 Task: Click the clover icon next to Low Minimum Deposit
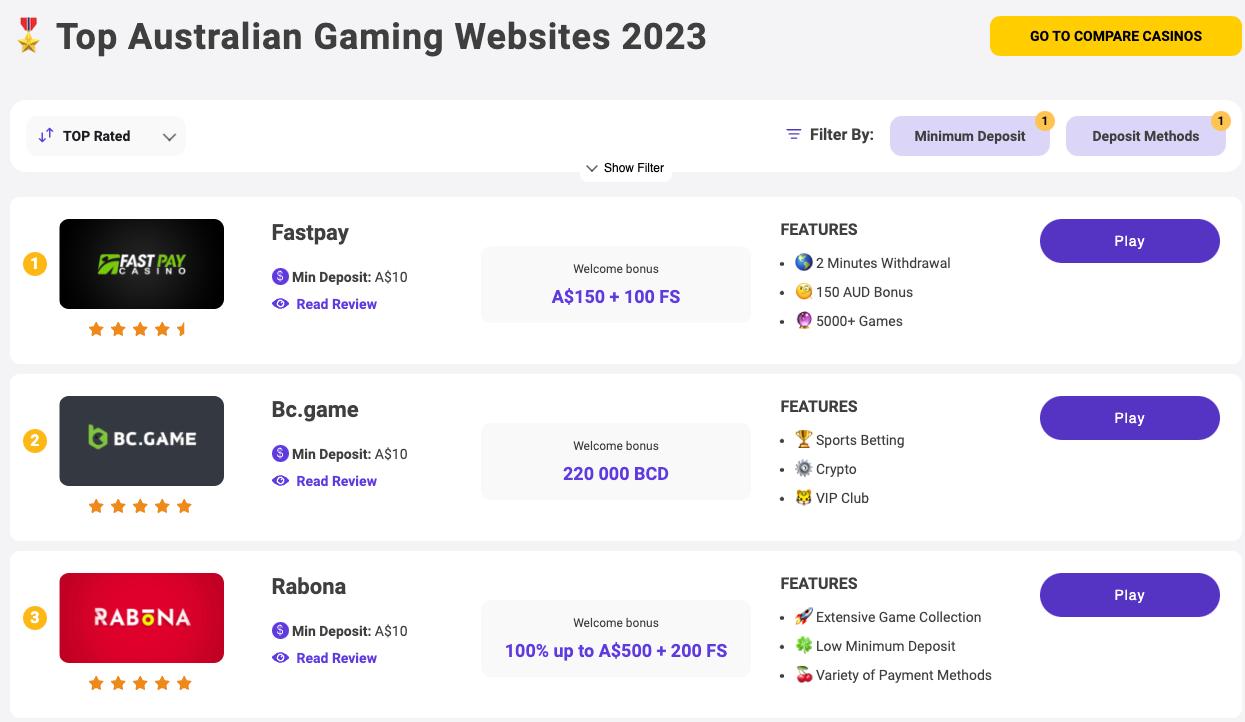pos(804,645)
